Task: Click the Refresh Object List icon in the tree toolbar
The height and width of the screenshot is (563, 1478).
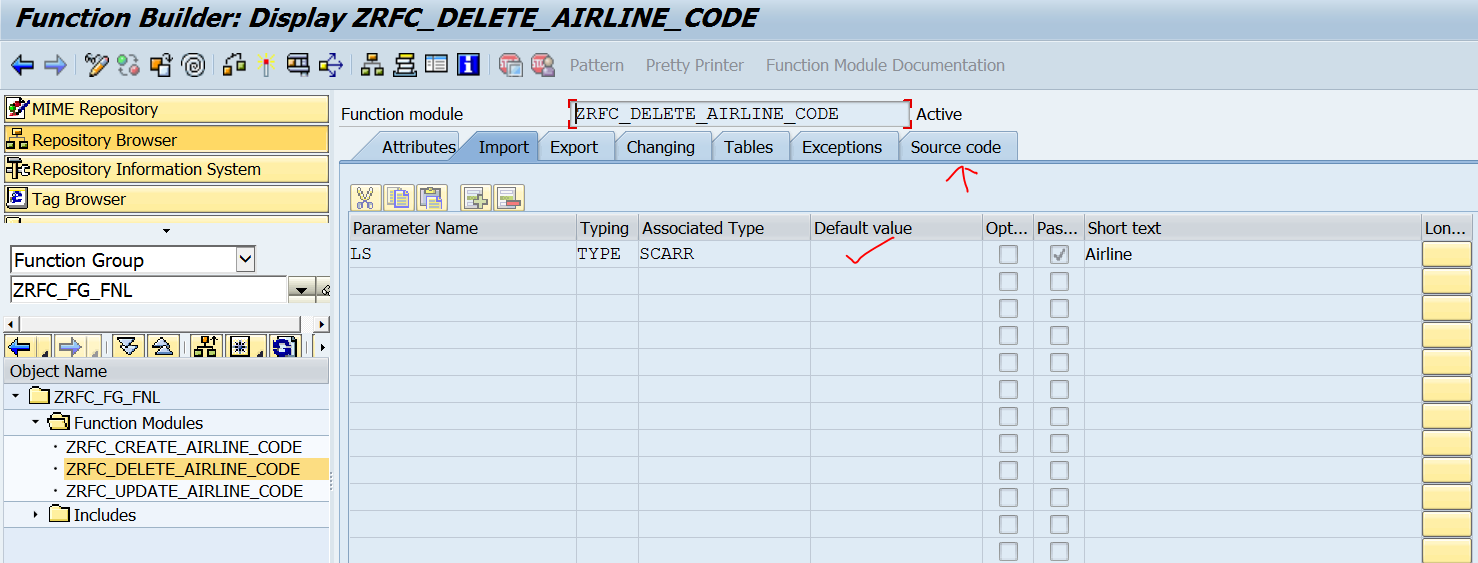Action: (x=283, y=347)
